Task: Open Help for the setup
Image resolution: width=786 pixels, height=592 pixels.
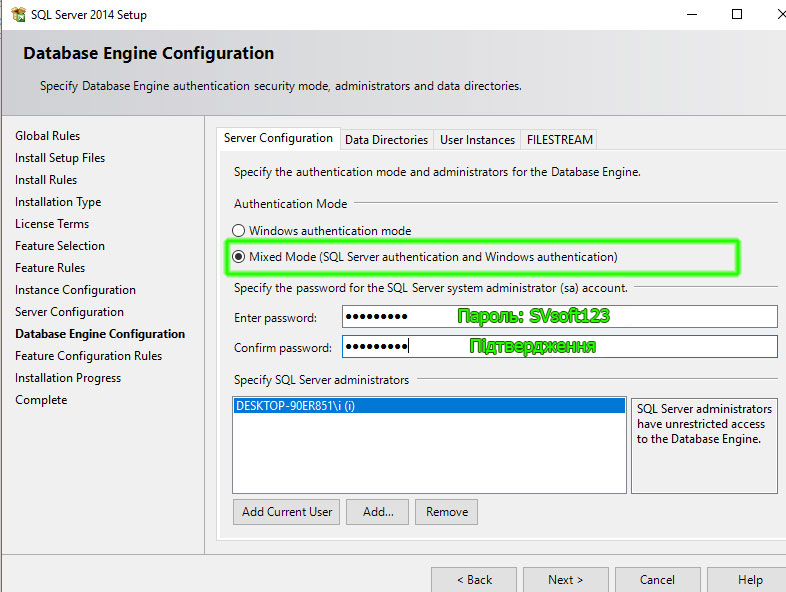Action: coord(749,580)
